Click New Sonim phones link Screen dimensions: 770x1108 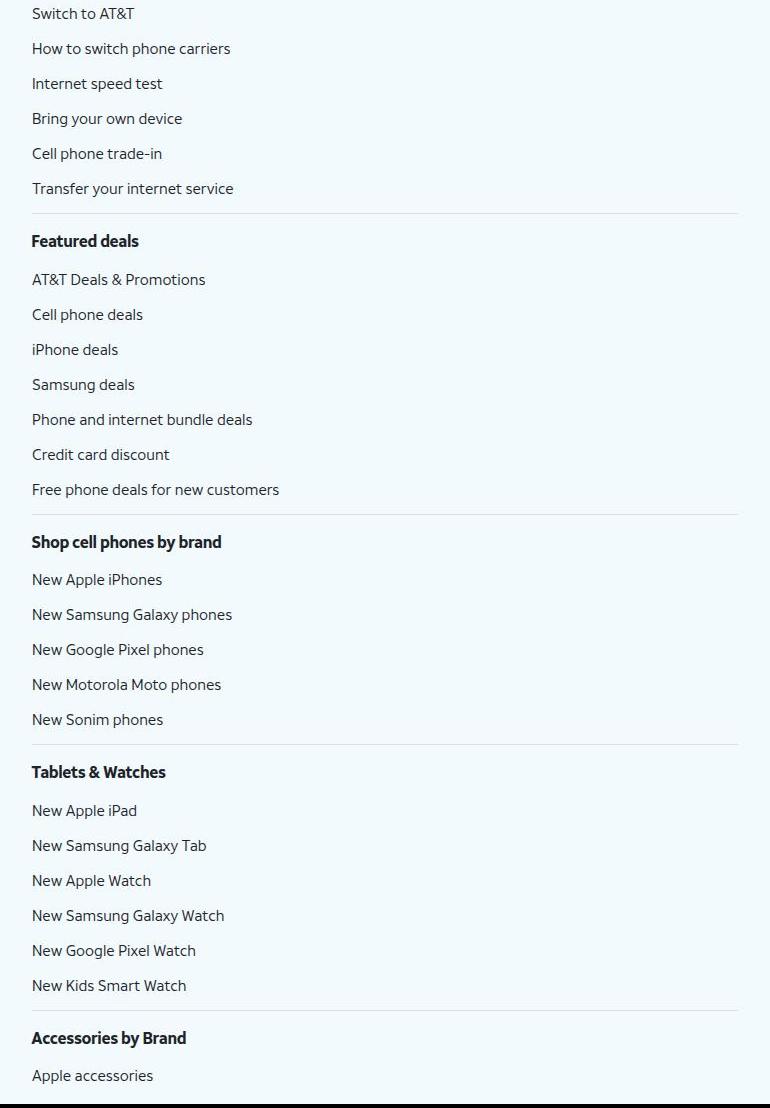click(97, 720)
